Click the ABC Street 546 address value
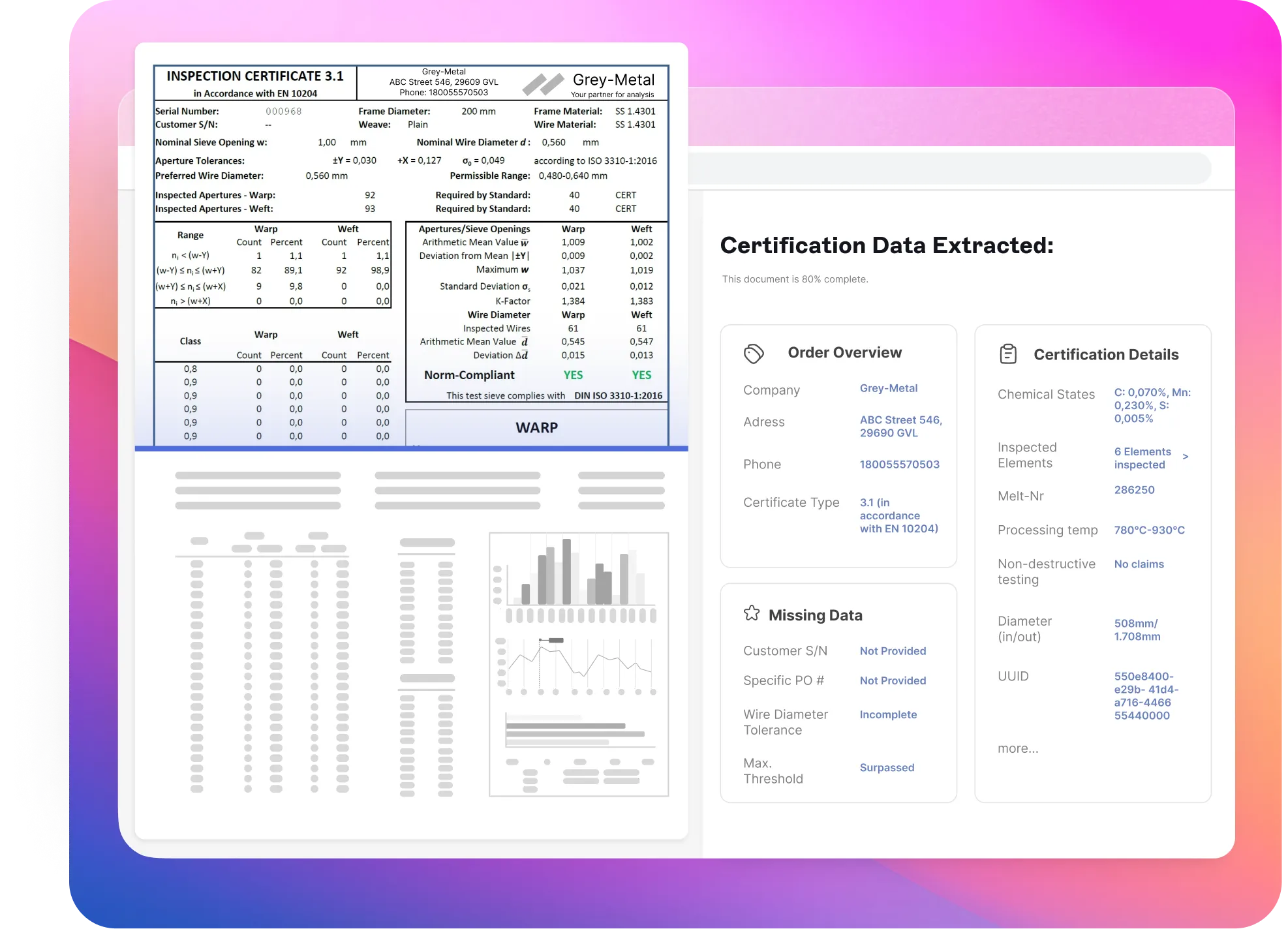 tap(900, 427)
